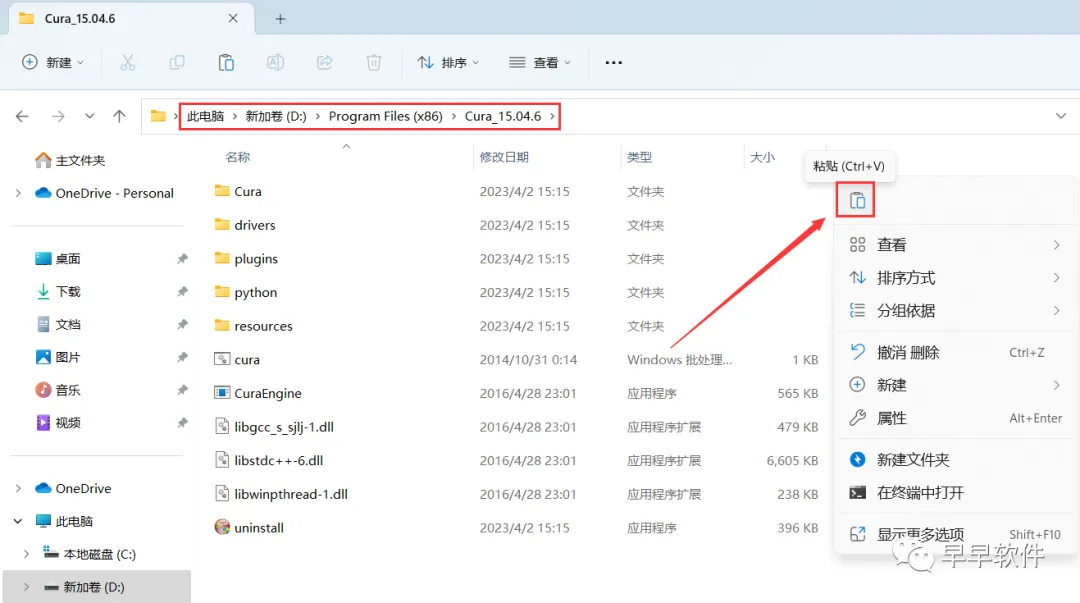Collapse the 此电脑 tree node
The height and width of the screenshot is (603, 1080).
pos(19,522)
